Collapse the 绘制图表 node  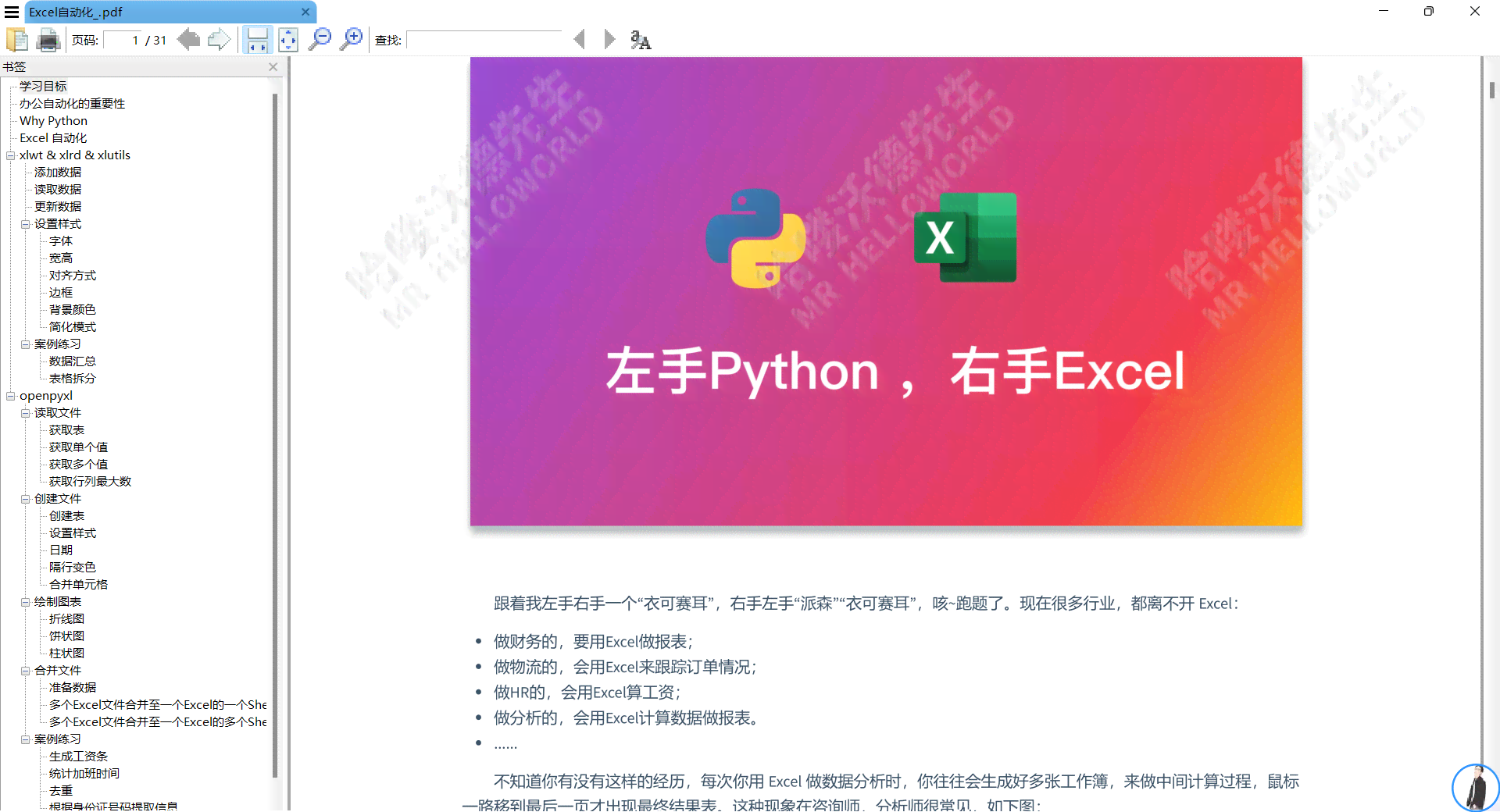point(26,602)
